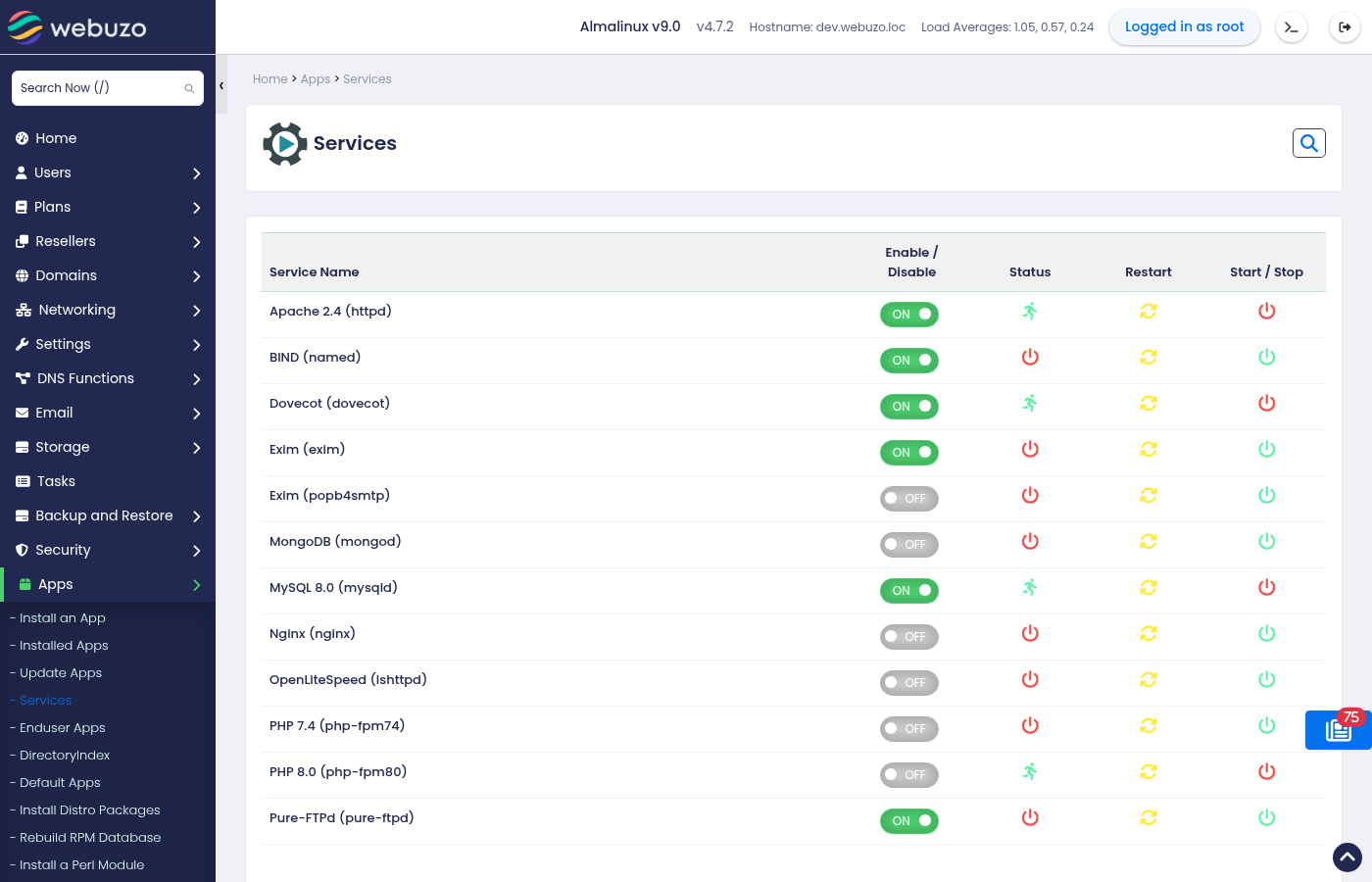This screenshot has height=882, width=1372.
Task: Enable the PHP 7.4 (php-fpm74) toggle
Action: pos(909,729)
